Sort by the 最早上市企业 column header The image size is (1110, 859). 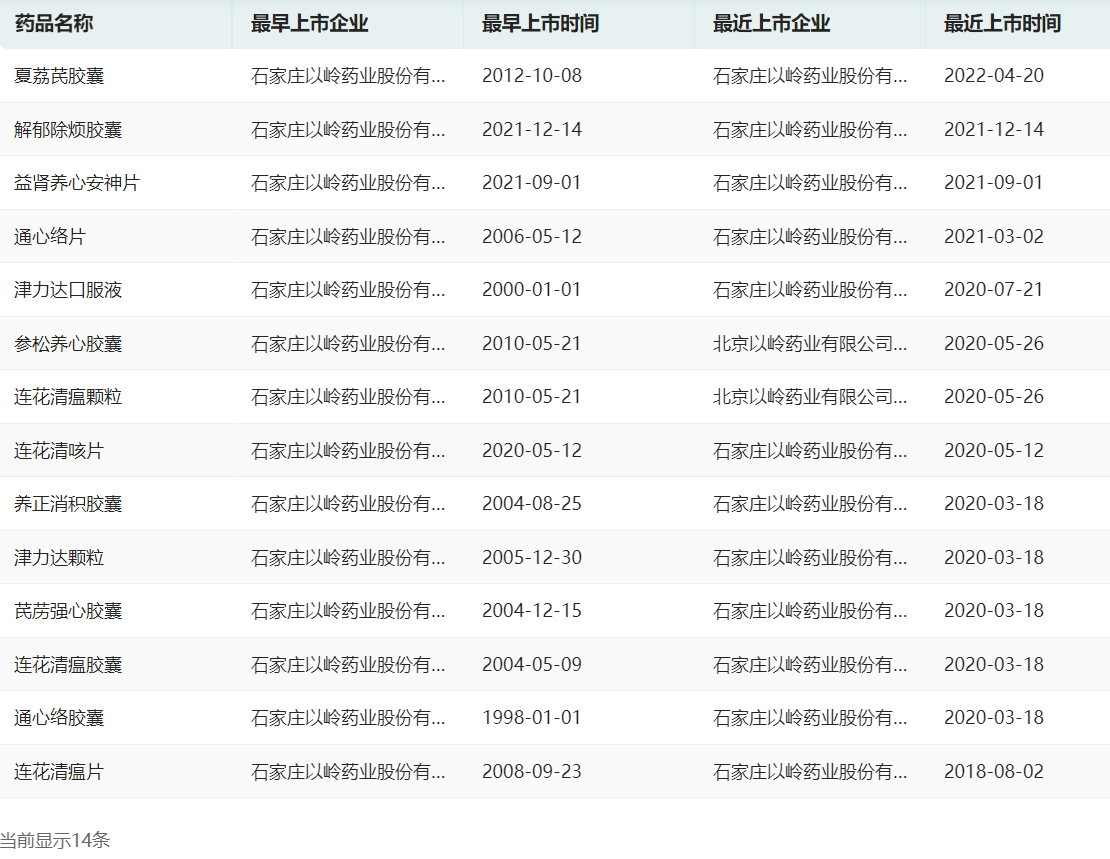[309, 24]
